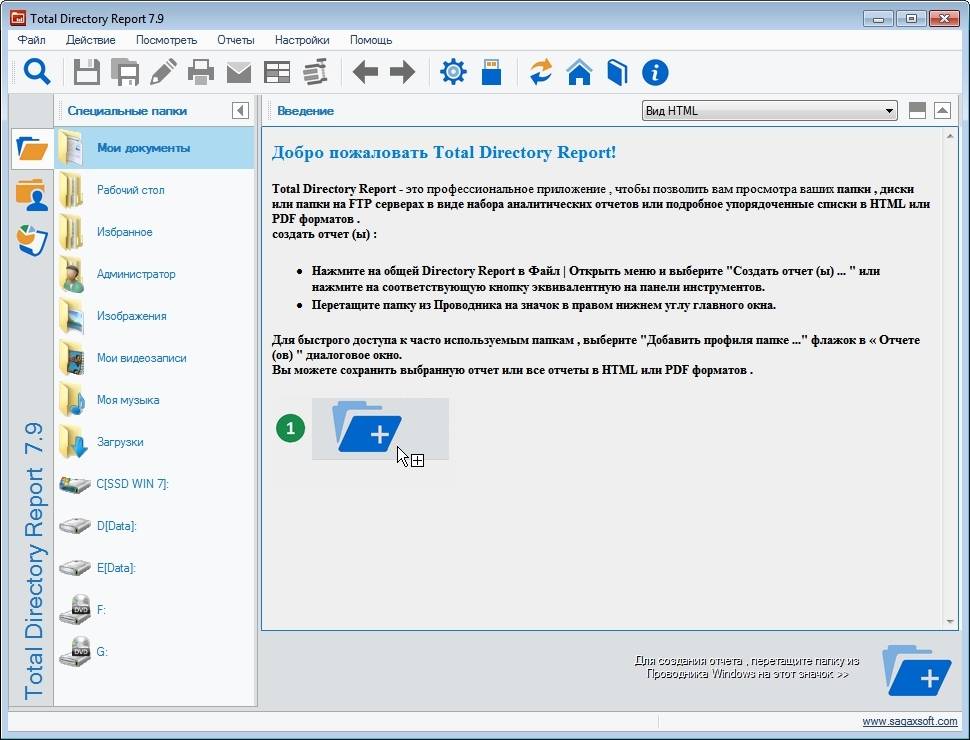The height and width of the screenshot is (740, 970).
Task: Click the blue info circle icon
Action: click(x=655, y=72)
